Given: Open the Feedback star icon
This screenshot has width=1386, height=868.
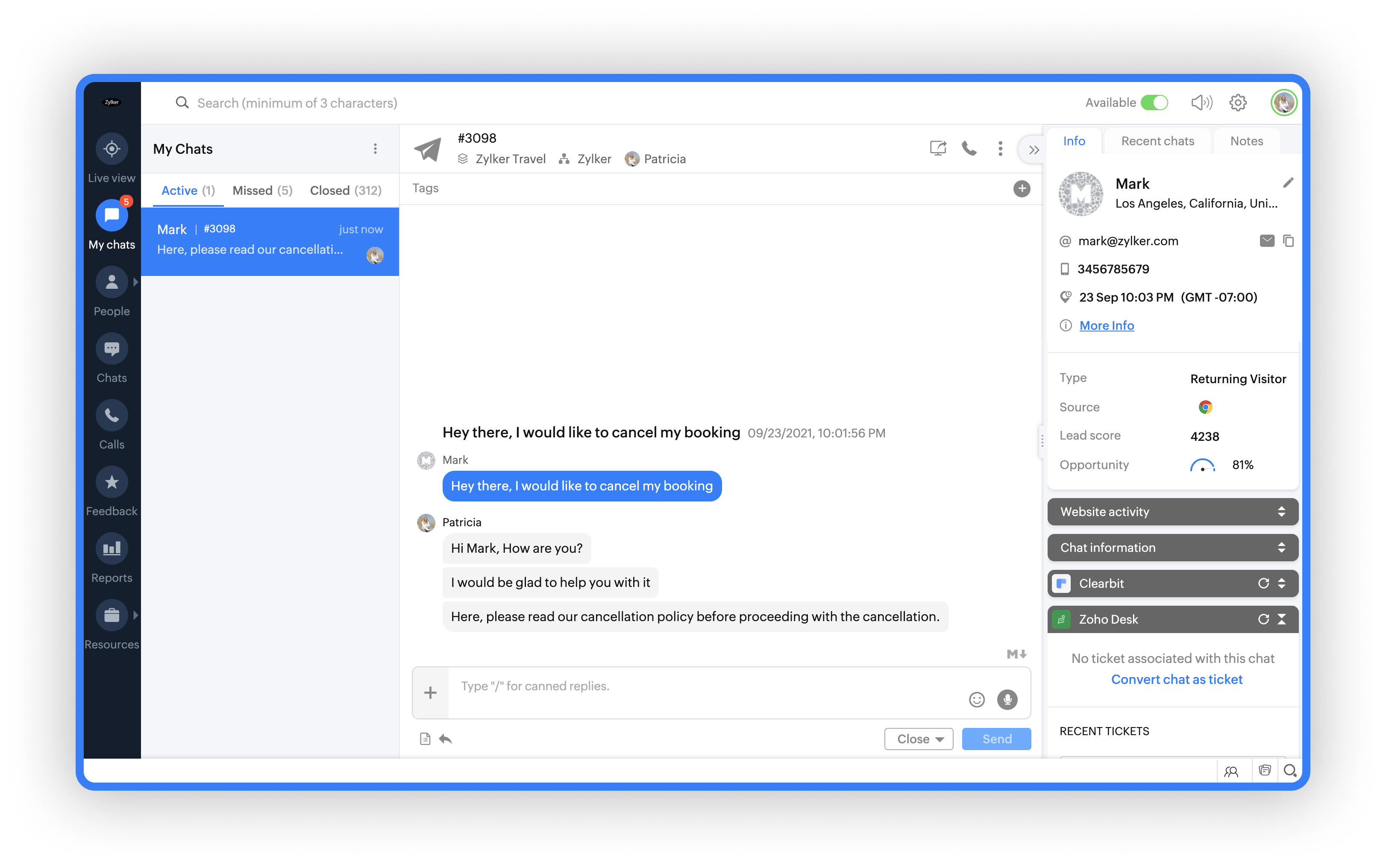Looking at the screenshot, I should pos(112,482).
